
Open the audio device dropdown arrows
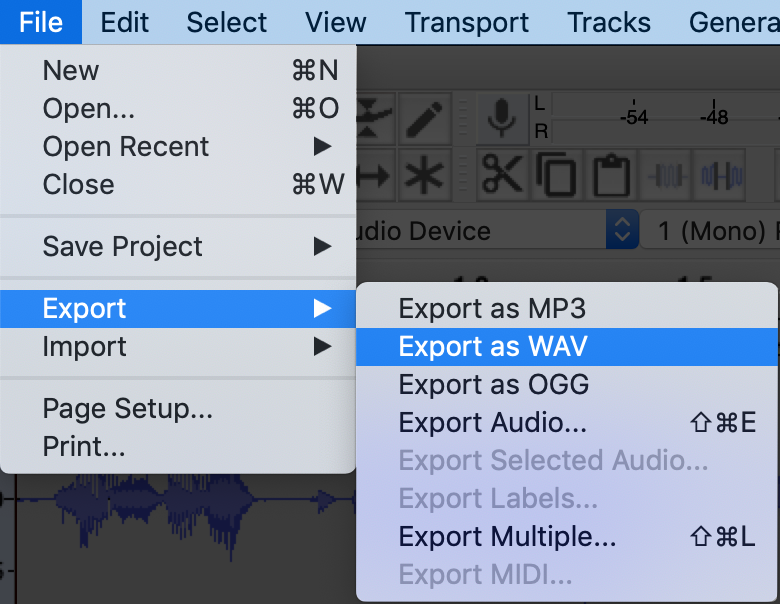pos(622,231)
